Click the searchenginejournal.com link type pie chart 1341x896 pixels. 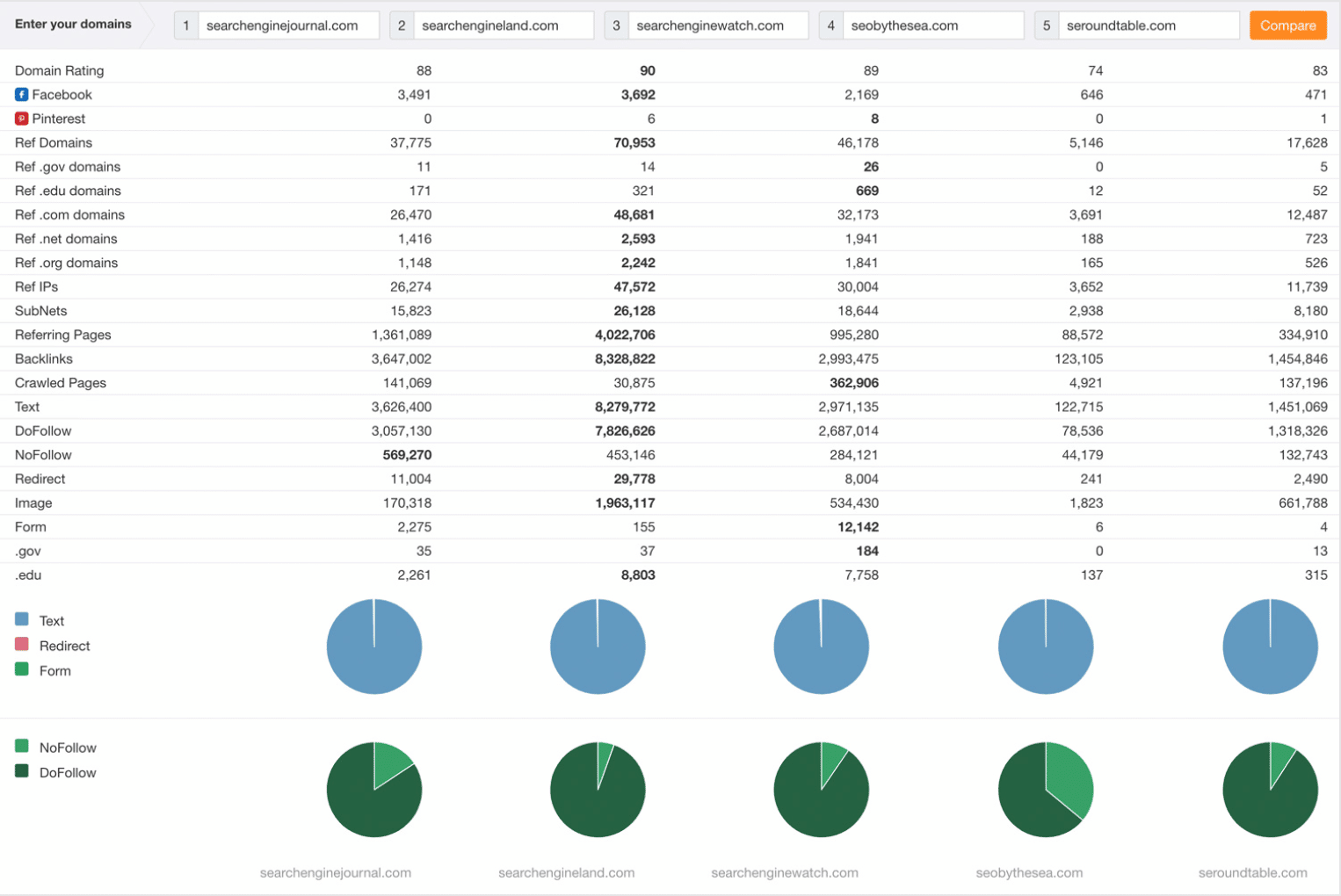[374, 647]
